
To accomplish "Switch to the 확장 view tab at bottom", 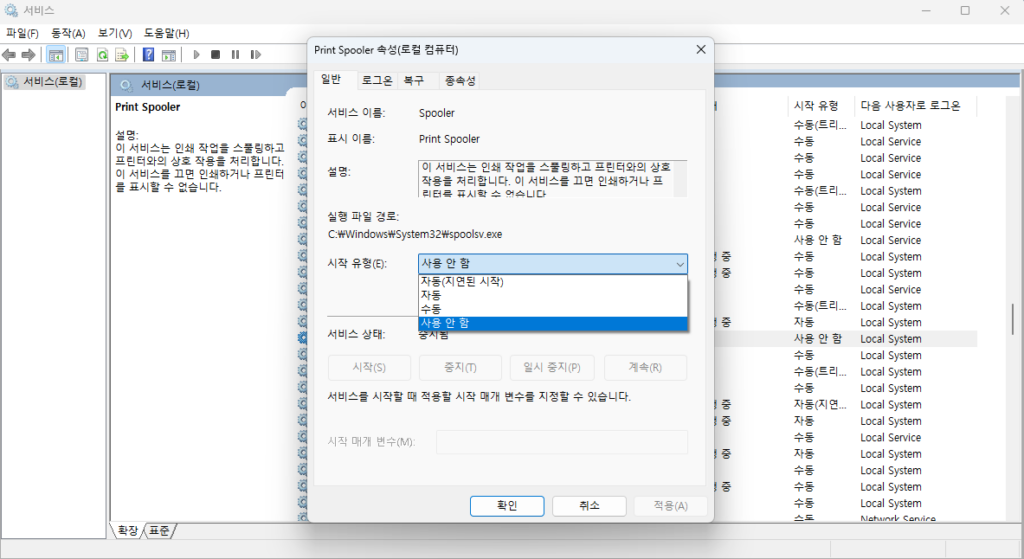I will click(128, 531).
